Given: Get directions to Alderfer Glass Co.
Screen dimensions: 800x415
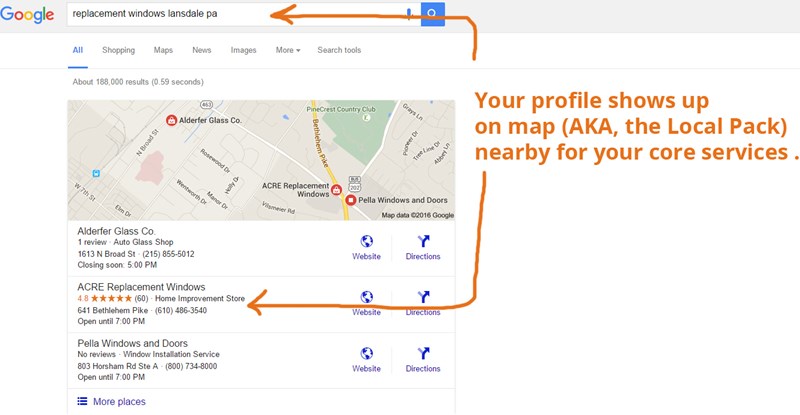Looking at the screenshot, I should 422,242.
